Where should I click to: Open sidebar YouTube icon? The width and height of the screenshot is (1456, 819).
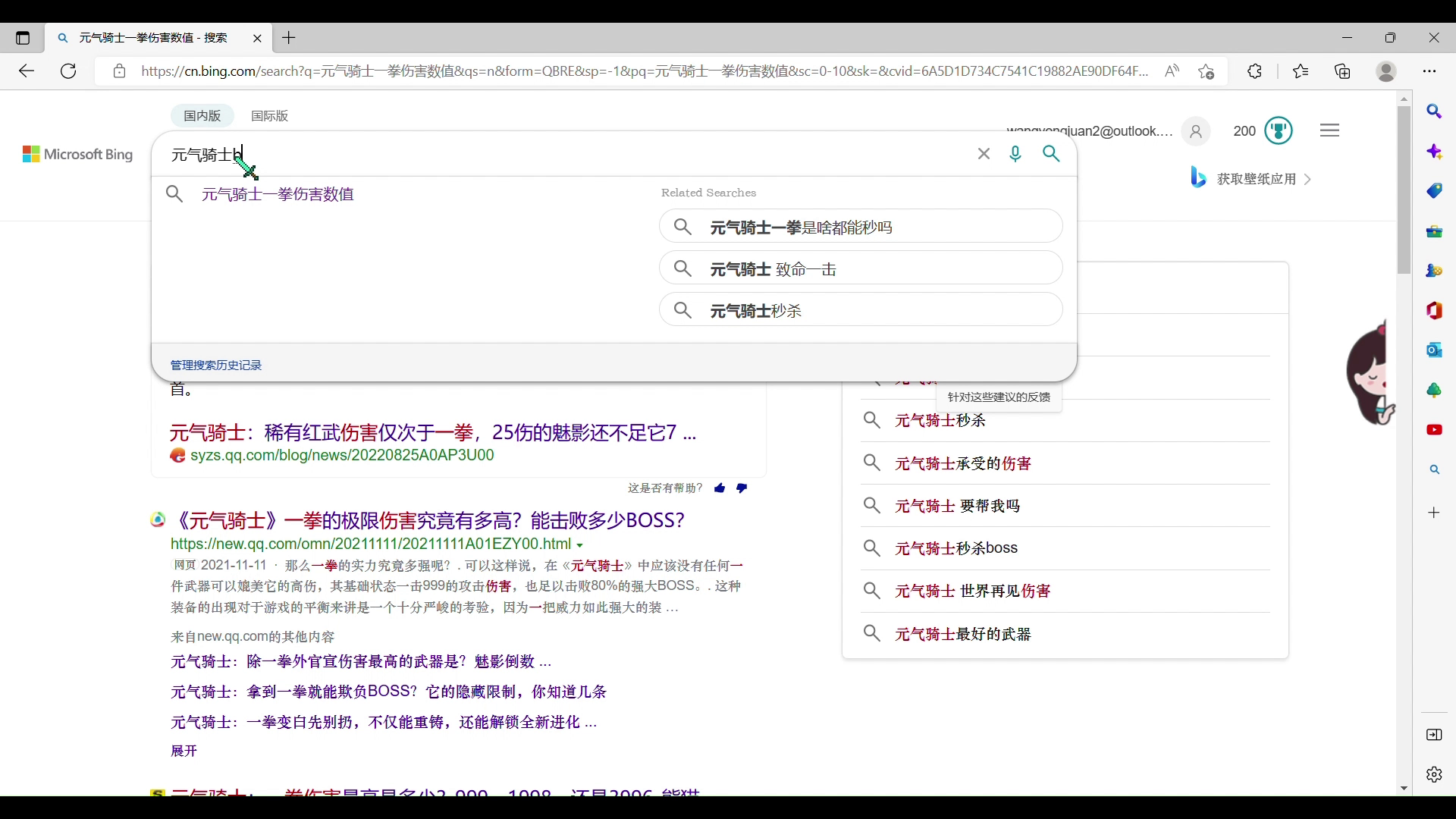pyautogui.click(x=1434, y=430)
